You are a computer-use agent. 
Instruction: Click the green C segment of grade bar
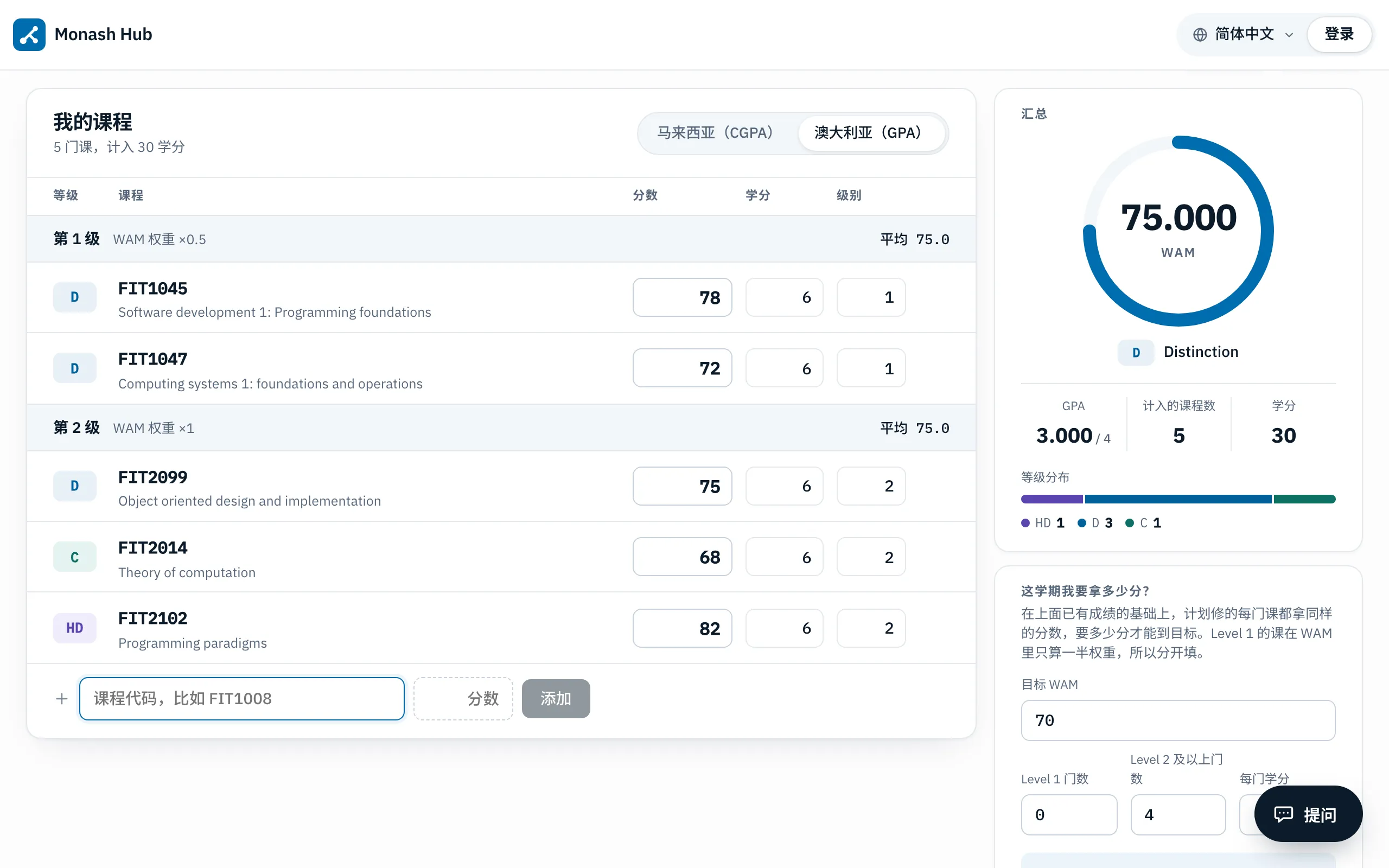(x=1304, y=499)
